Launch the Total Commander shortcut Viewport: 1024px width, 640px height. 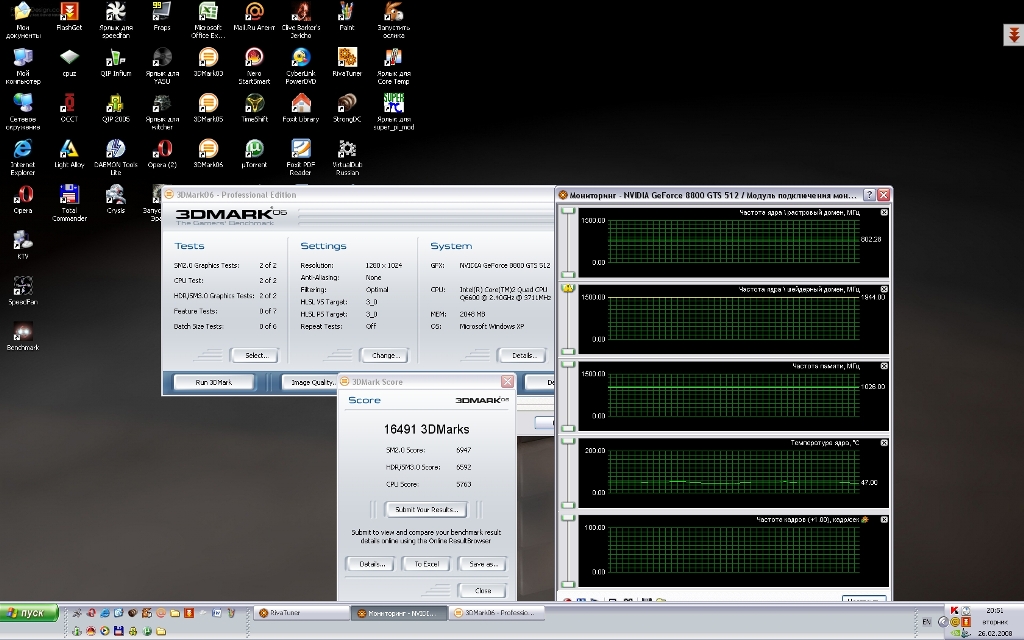69,196
